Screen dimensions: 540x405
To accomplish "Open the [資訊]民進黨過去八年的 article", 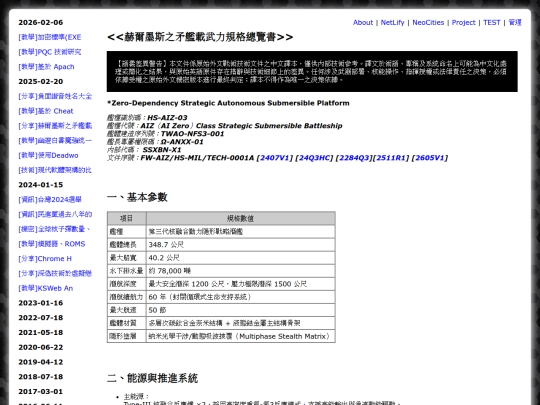I will [55, 214].
